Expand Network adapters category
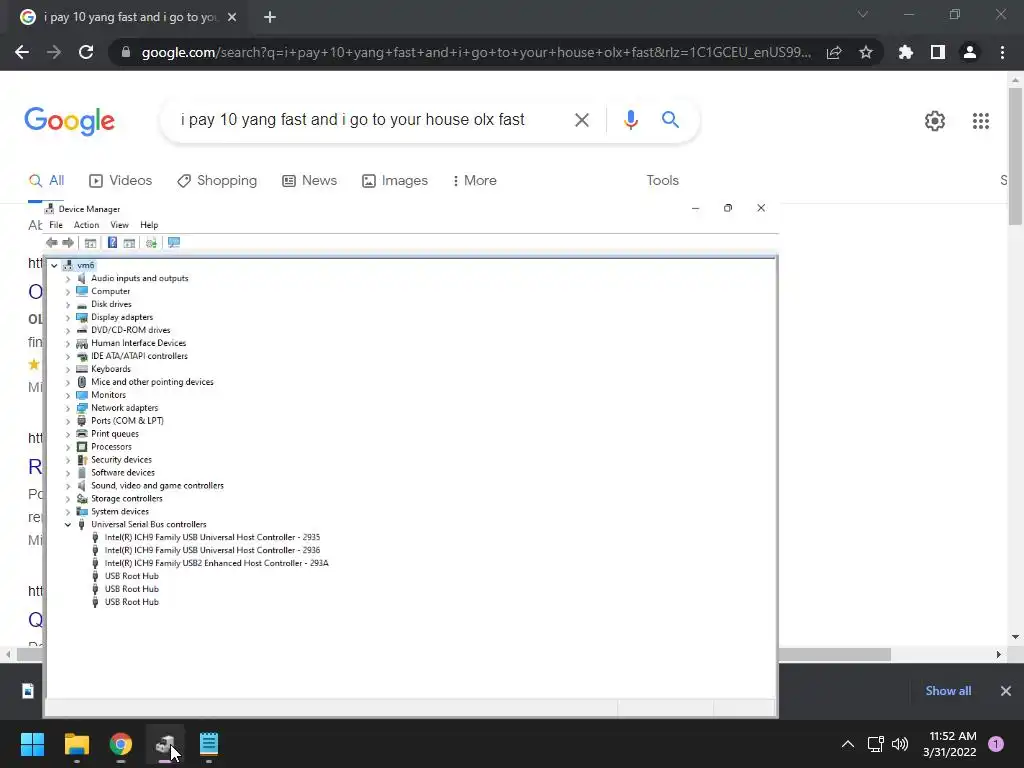 coord(68,408)
